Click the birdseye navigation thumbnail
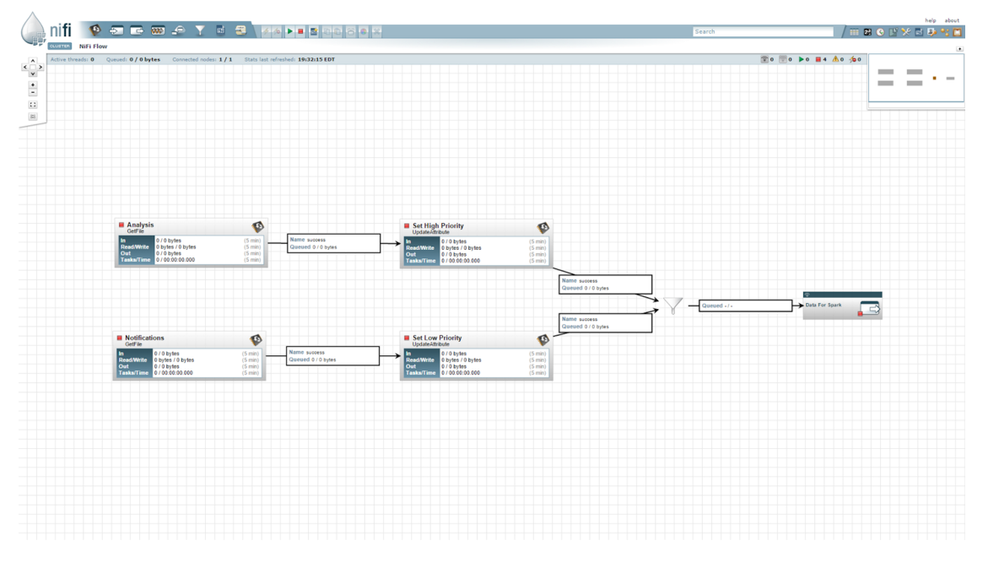The height and width of the screenshot is (579, 999). [916, 78]
